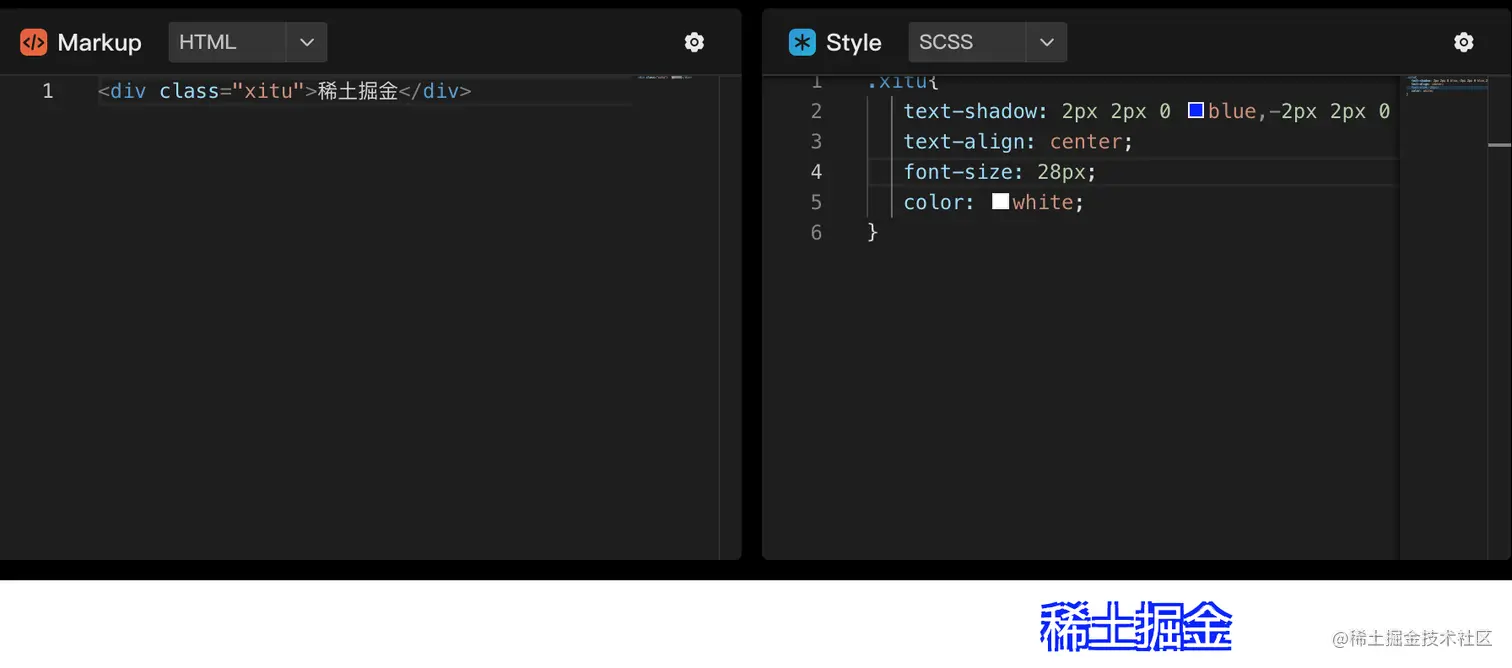Viewport: 1512px width, 668px height.
Task: Click the closing brace on line 6
Action: click(872, 232)
